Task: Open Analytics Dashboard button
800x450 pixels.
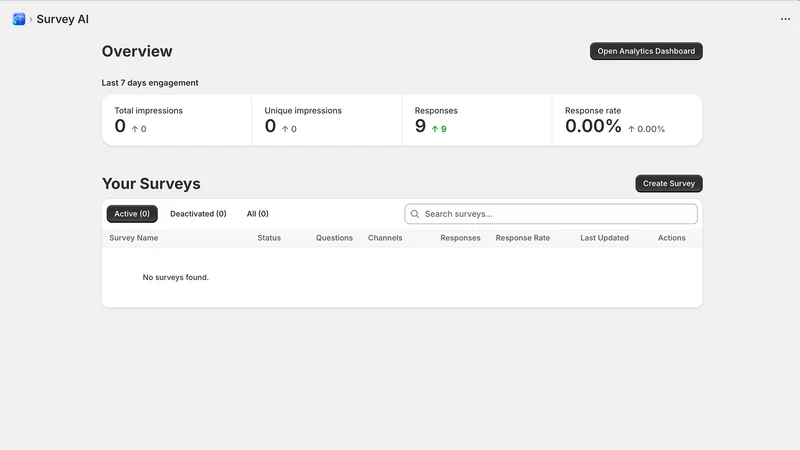Action: (x=646, y=51)
